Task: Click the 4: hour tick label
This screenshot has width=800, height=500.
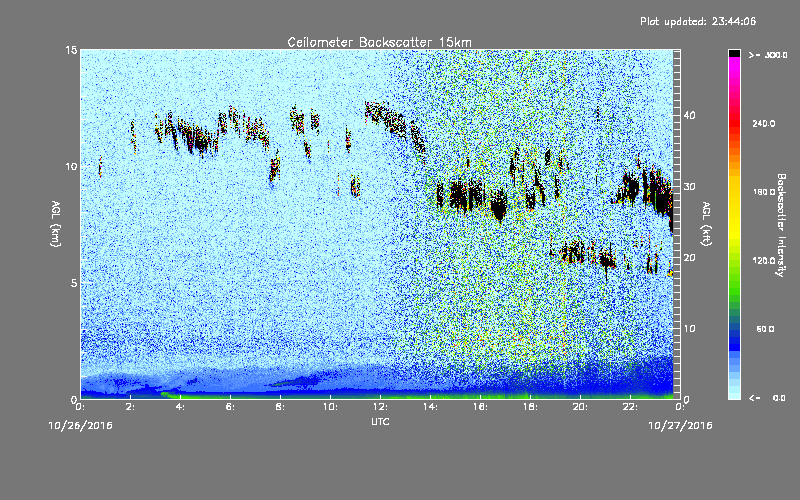Action: (x=181, y=407)
